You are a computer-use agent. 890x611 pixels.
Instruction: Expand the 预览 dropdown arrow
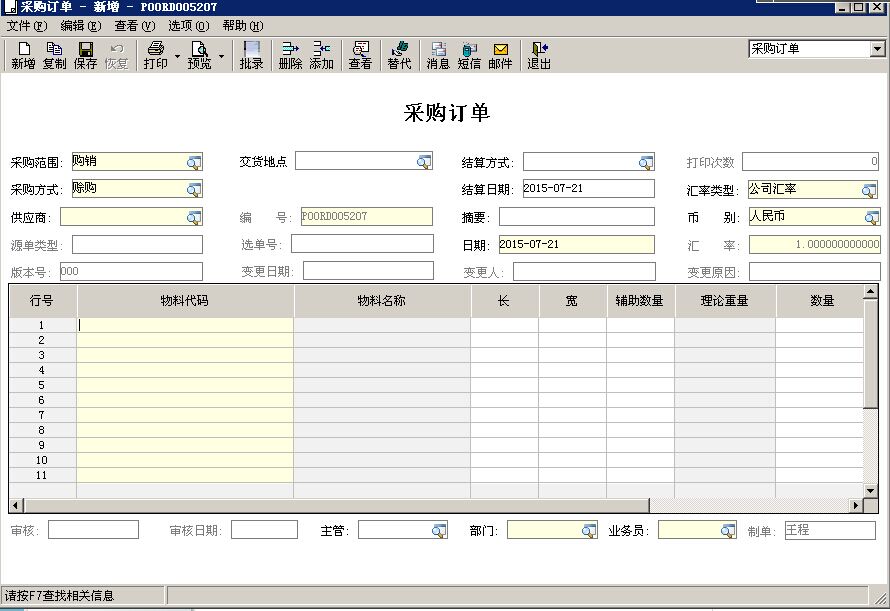[222, 56]
